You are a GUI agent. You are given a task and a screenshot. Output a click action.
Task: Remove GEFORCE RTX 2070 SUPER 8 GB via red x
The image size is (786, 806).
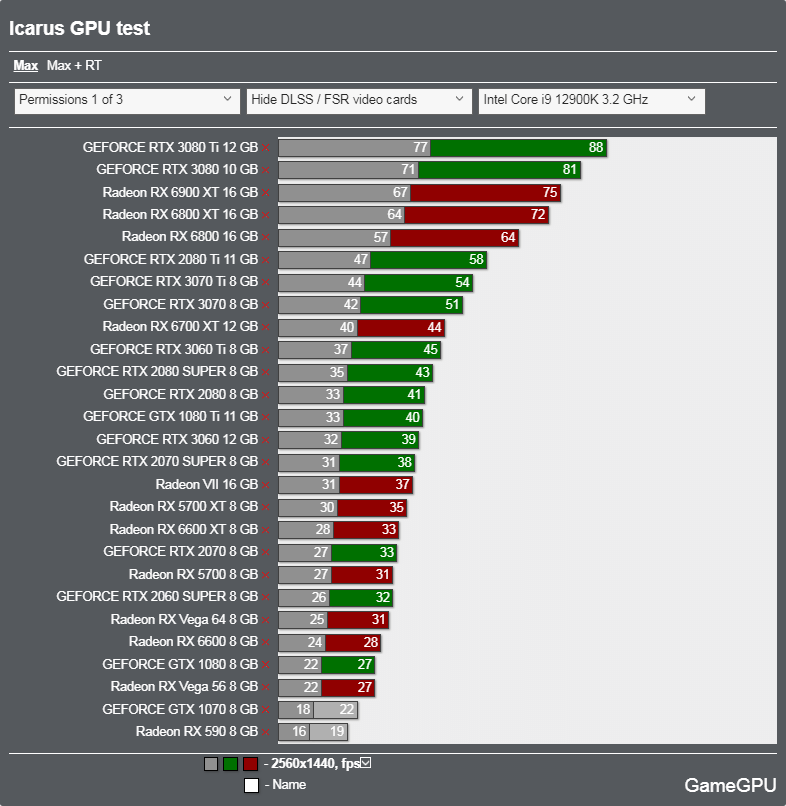(266, 462)
